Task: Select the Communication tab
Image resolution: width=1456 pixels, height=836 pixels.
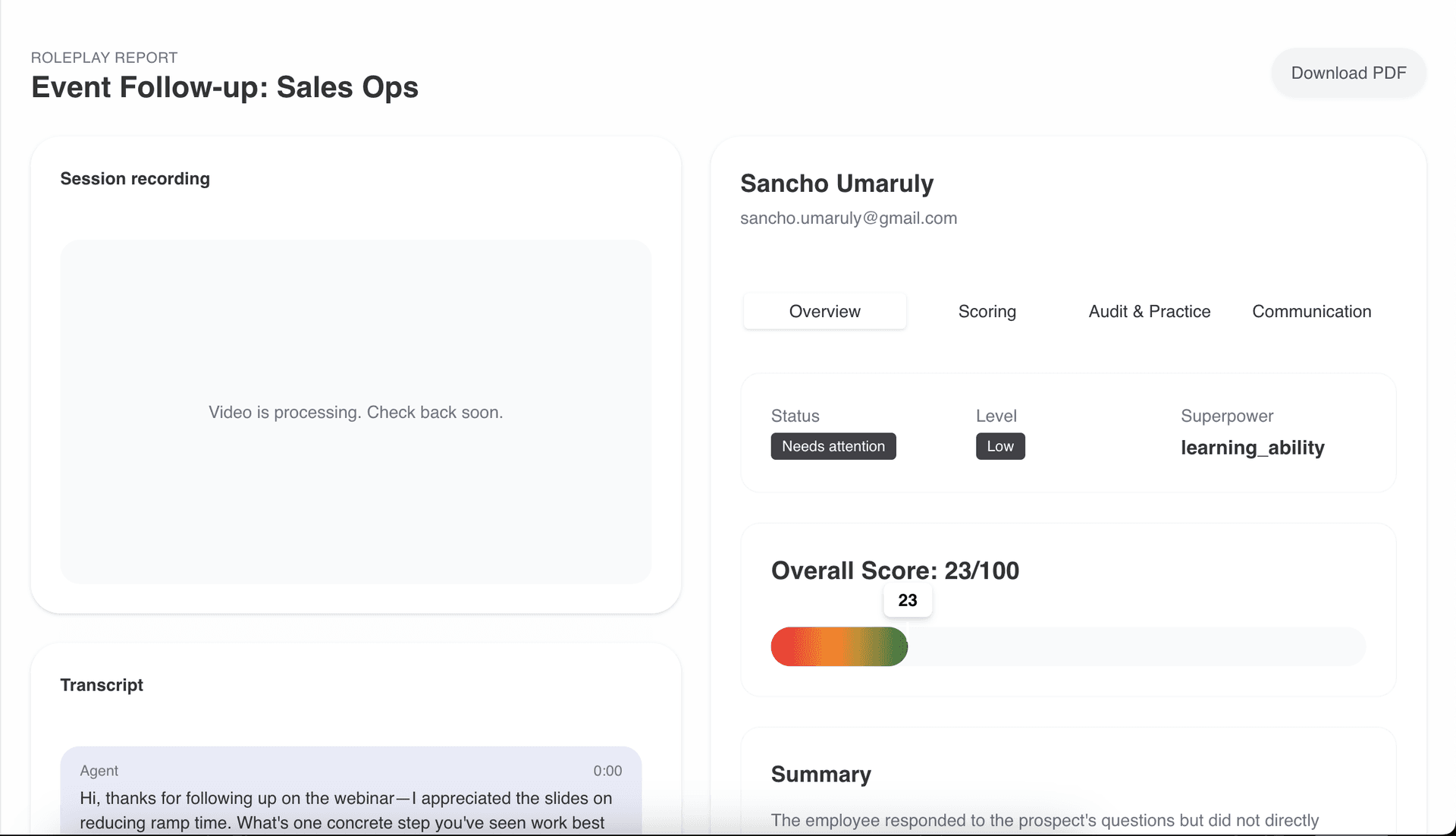Action: [x=1311, y=311]
